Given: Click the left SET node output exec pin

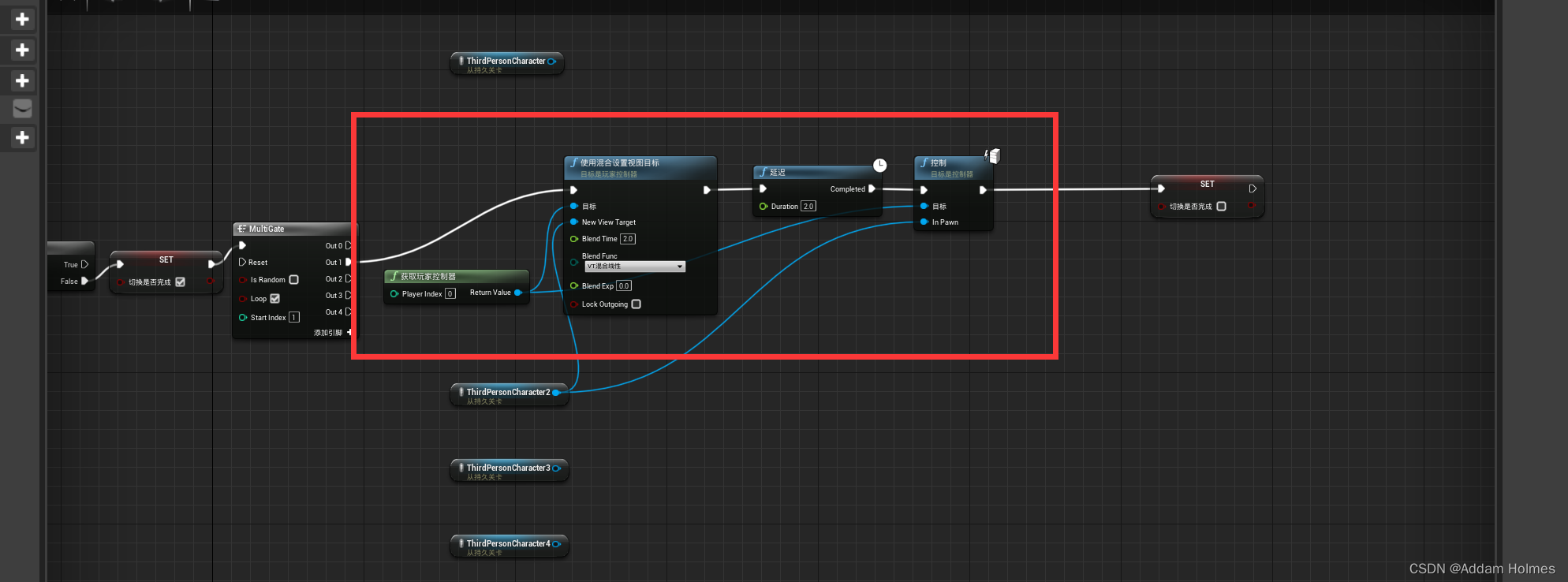Looking at the screenshot, I should [x=211, y=263].
